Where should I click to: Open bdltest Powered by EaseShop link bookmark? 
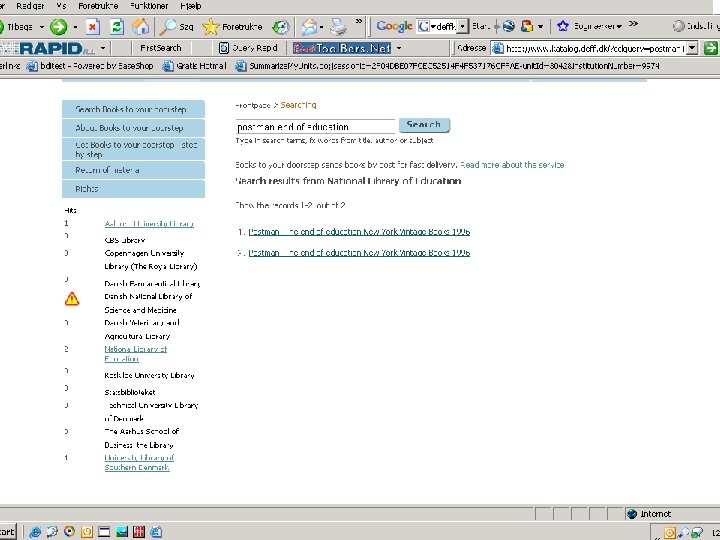90,66
